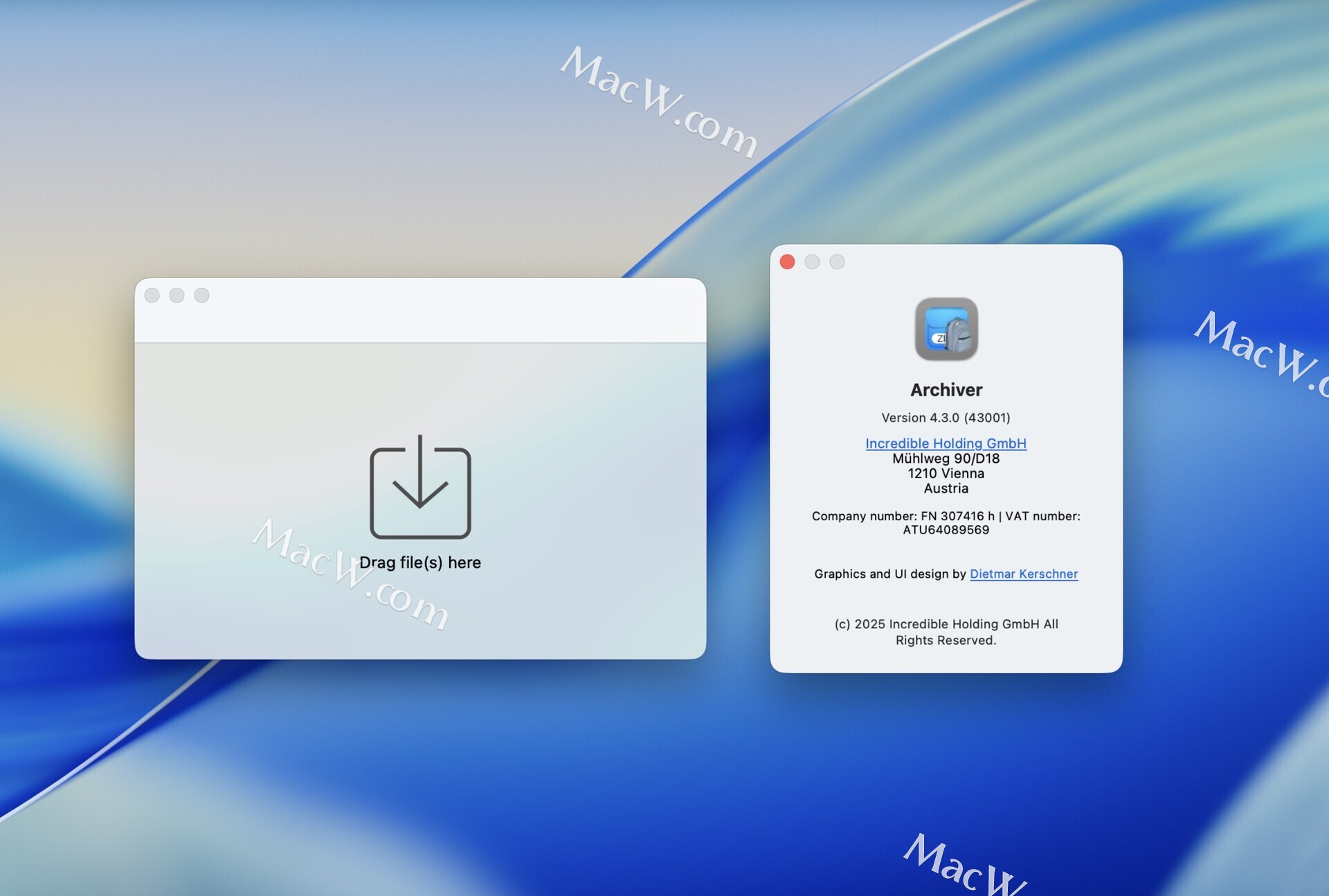This screenshot has width=1329, height=896.
Task: Click the Archiver app icon in About window
Action: [x=946, y=329]
